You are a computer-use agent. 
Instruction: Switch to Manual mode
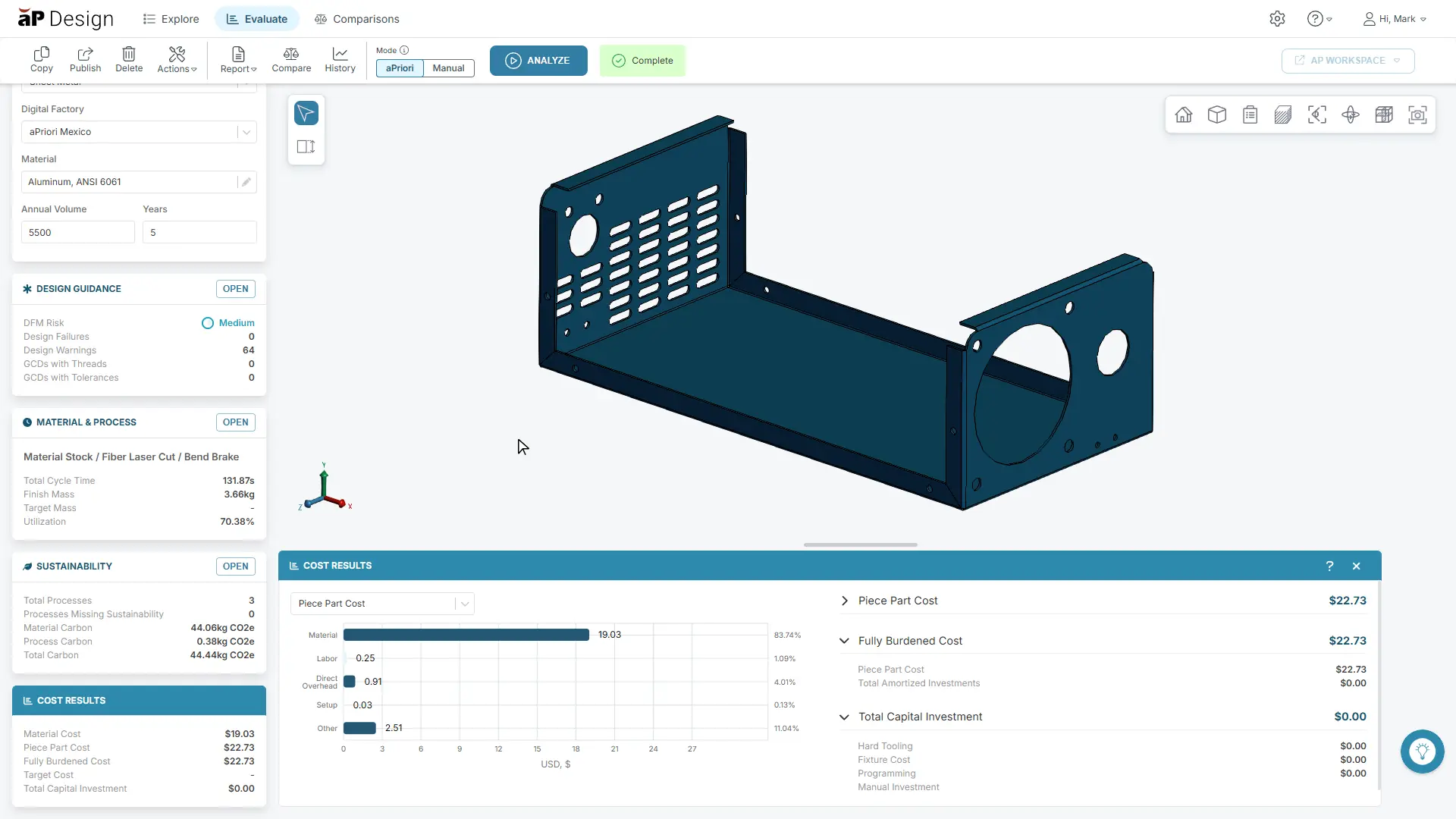[x=448, y=68]
